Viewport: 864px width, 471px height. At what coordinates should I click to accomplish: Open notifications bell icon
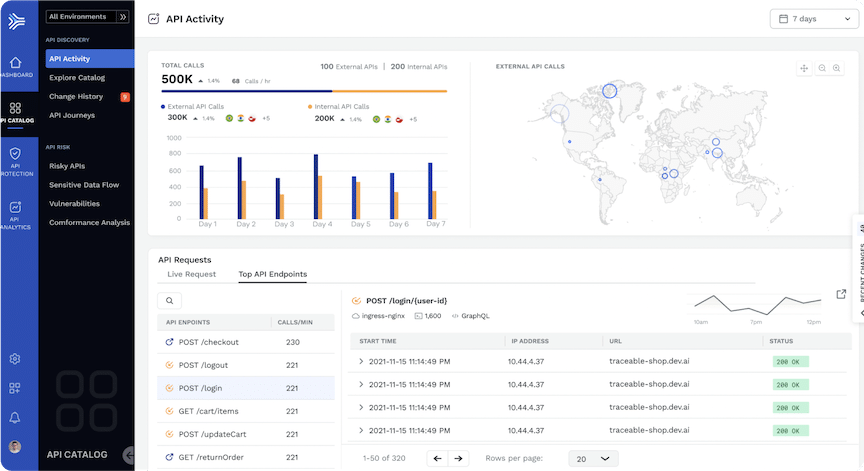pos(15,417)
